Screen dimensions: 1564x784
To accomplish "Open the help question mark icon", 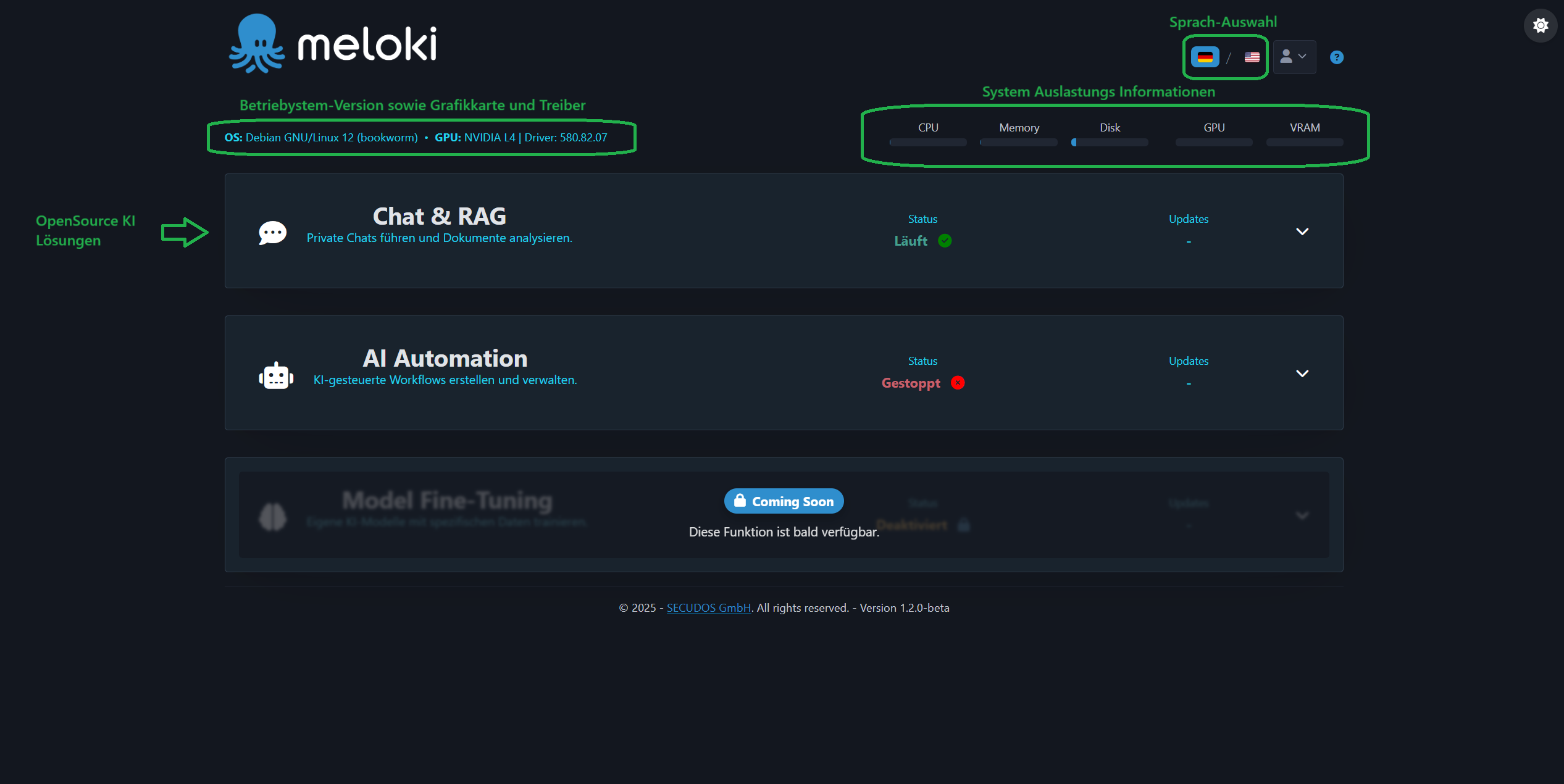I will tap(1337, 57).
